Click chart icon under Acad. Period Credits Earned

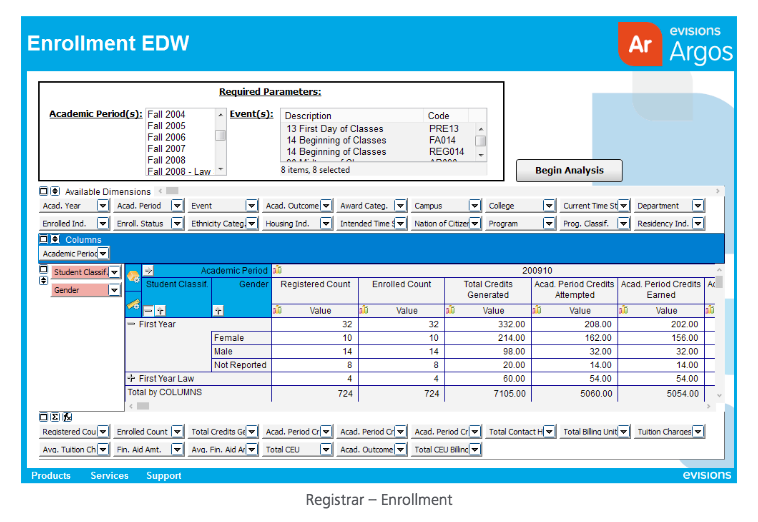coord(624,310)
